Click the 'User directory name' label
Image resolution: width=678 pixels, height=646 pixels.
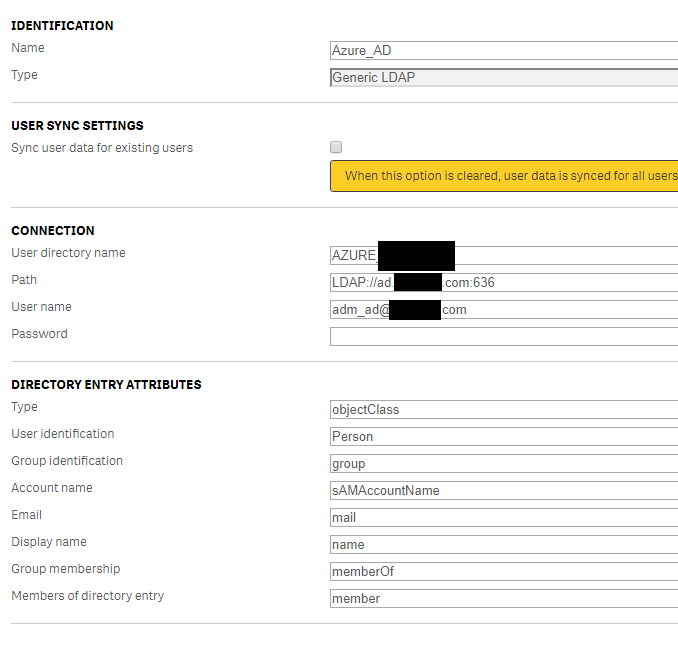[x=68, y=253]
